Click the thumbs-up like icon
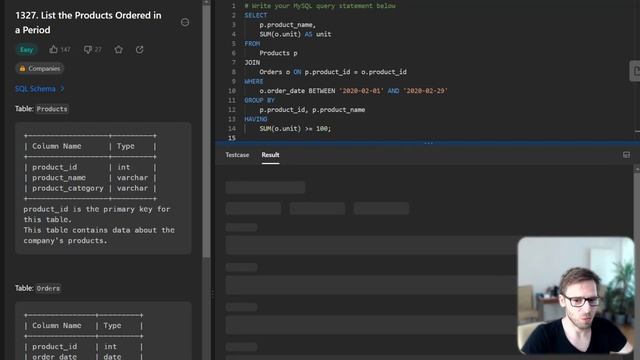The height and width of the screenshot is (360, 640). click(53, 49)
